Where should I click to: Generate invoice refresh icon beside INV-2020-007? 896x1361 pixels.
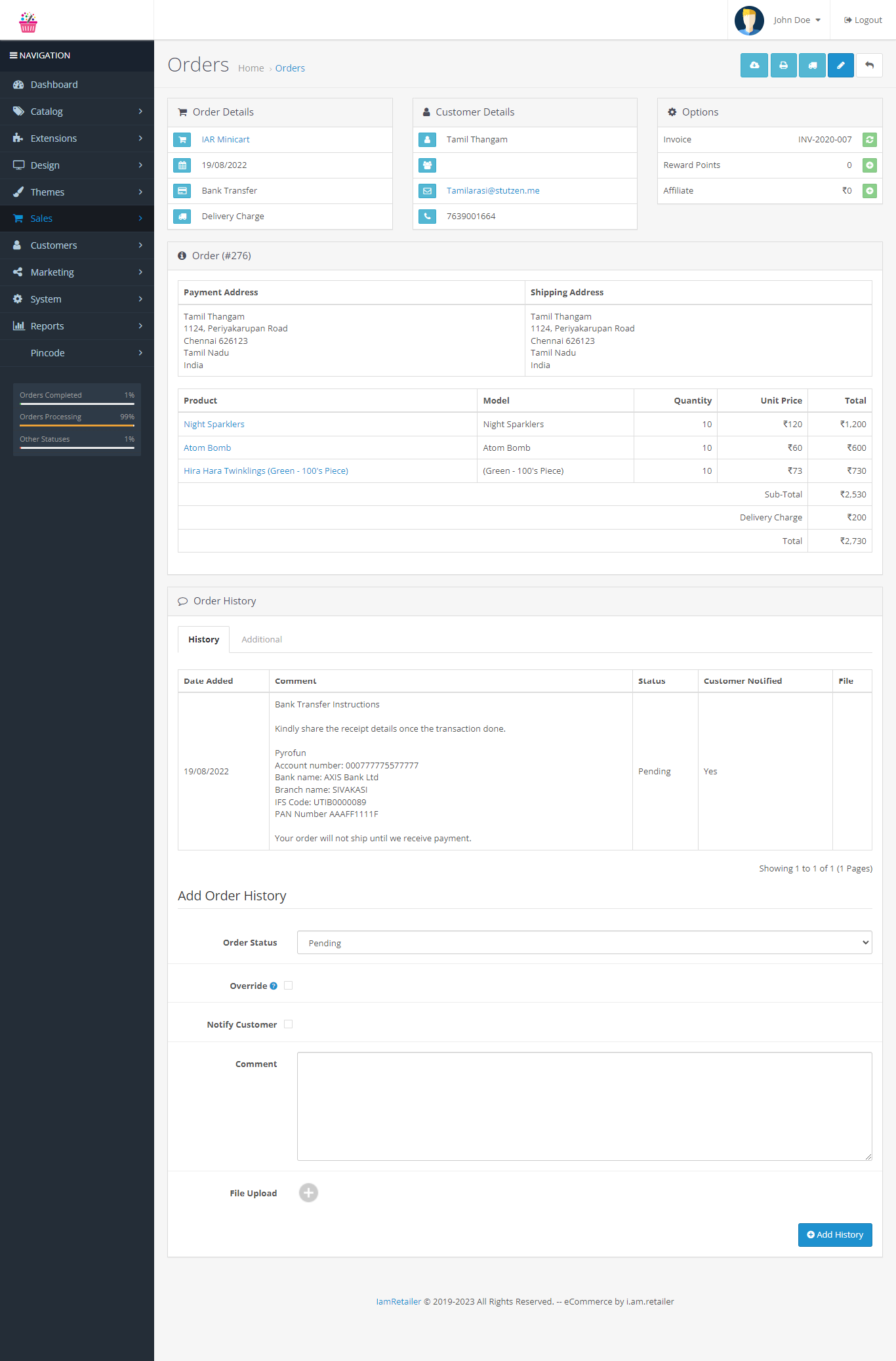(x=870, y=140)
